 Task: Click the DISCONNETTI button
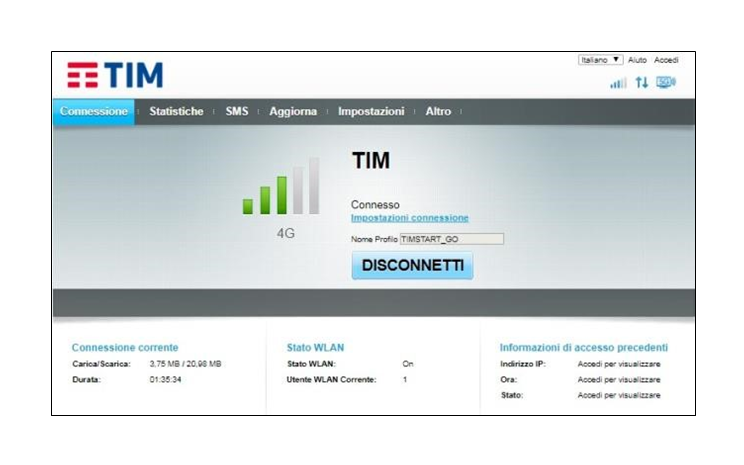pos(412,265)
